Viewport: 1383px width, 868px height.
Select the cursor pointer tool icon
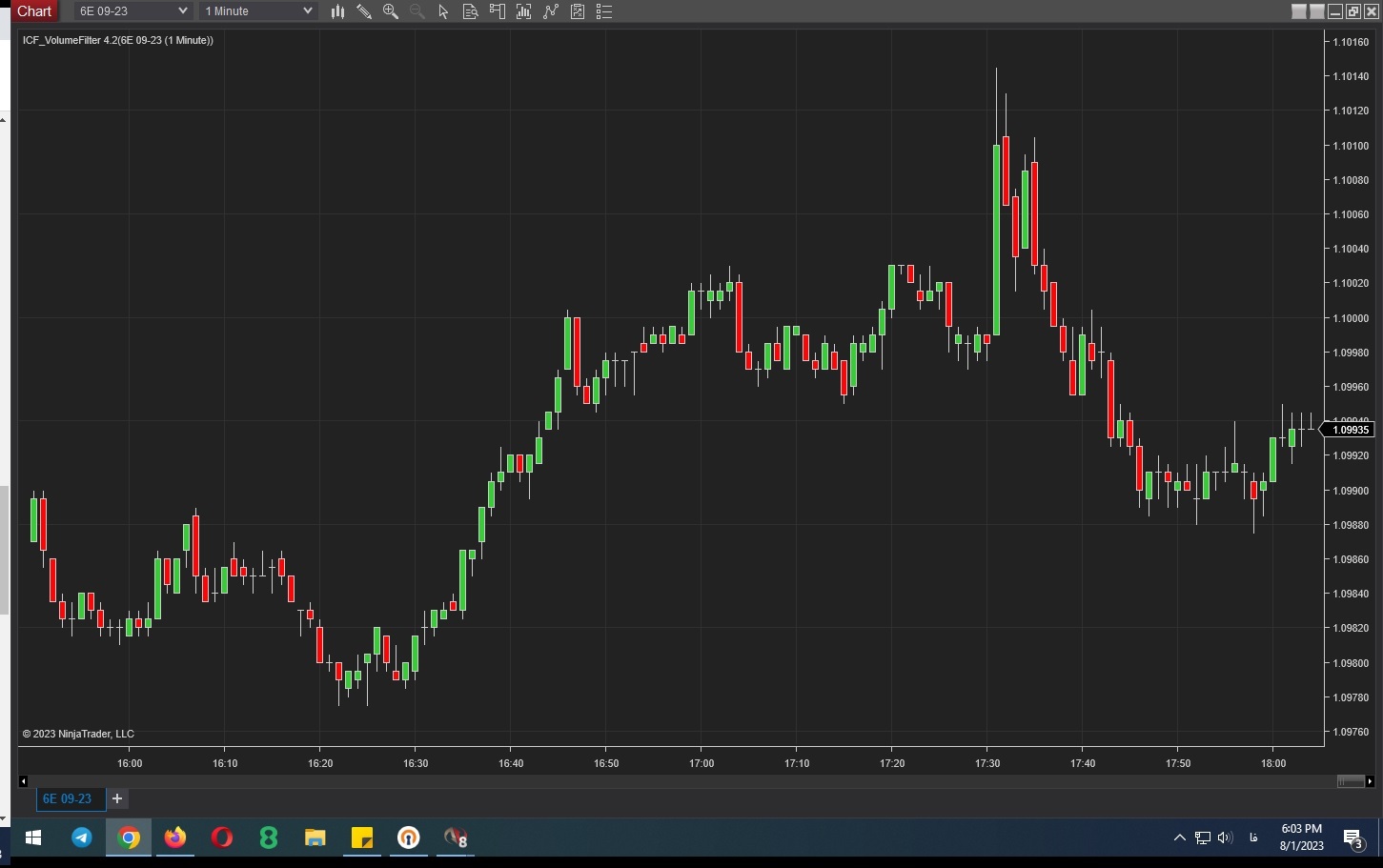(x=443, y=11)
